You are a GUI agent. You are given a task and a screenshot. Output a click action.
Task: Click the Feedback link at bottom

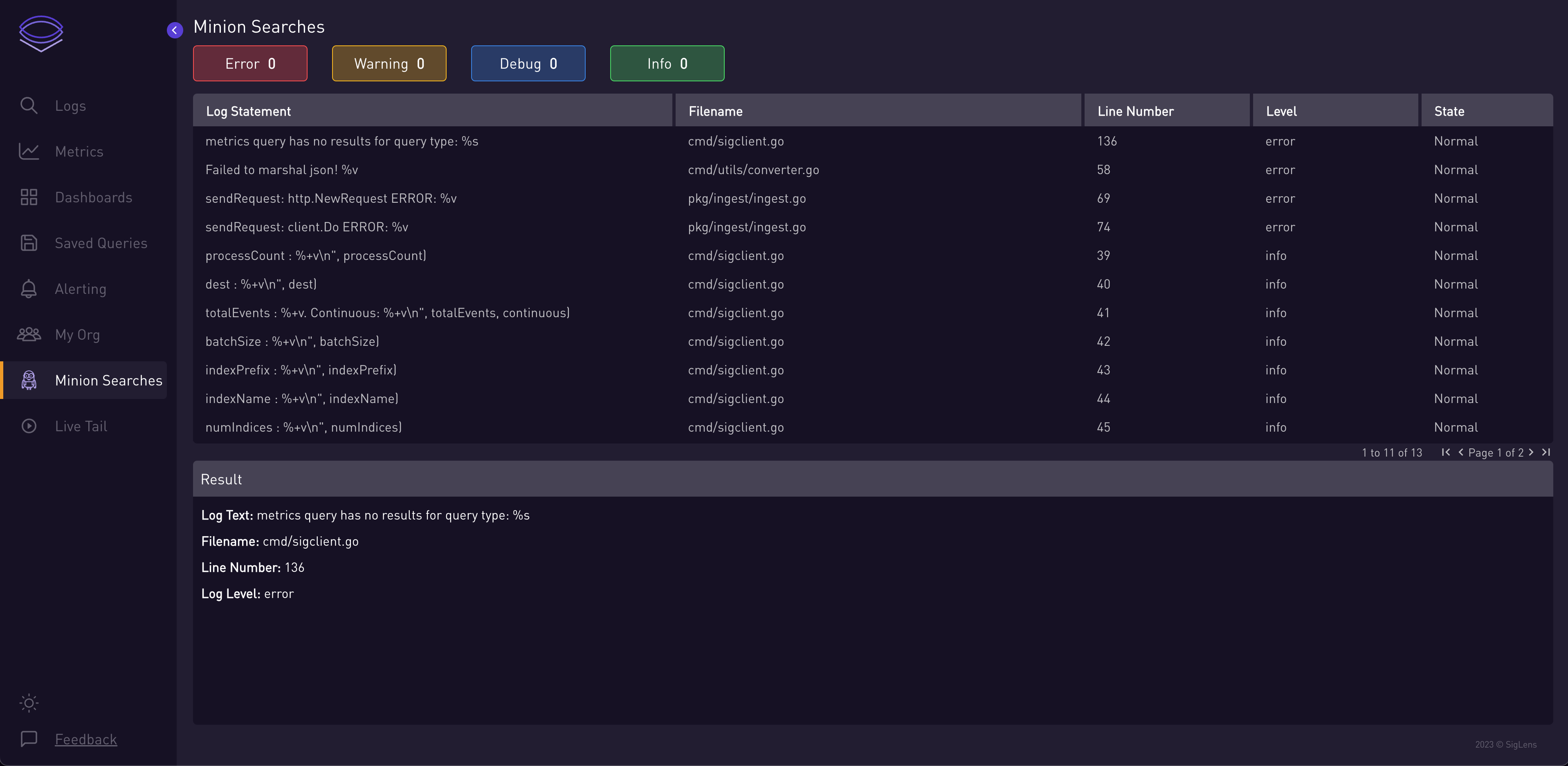(x=85, y=739)
